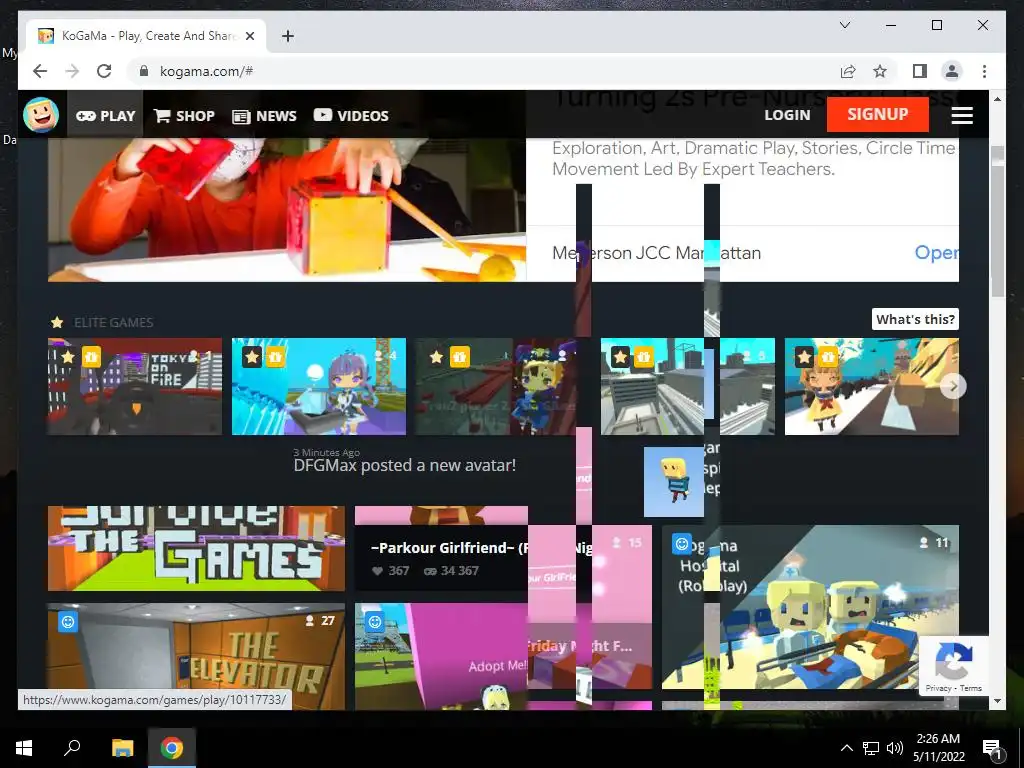
Task: Click gift badge on yellow-dress girl thumbnail
Action: click(x=828, y=357)
